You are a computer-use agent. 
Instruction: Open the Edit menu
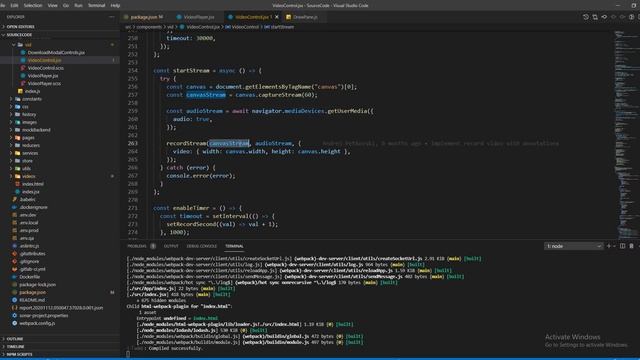[x=14, y=5]
